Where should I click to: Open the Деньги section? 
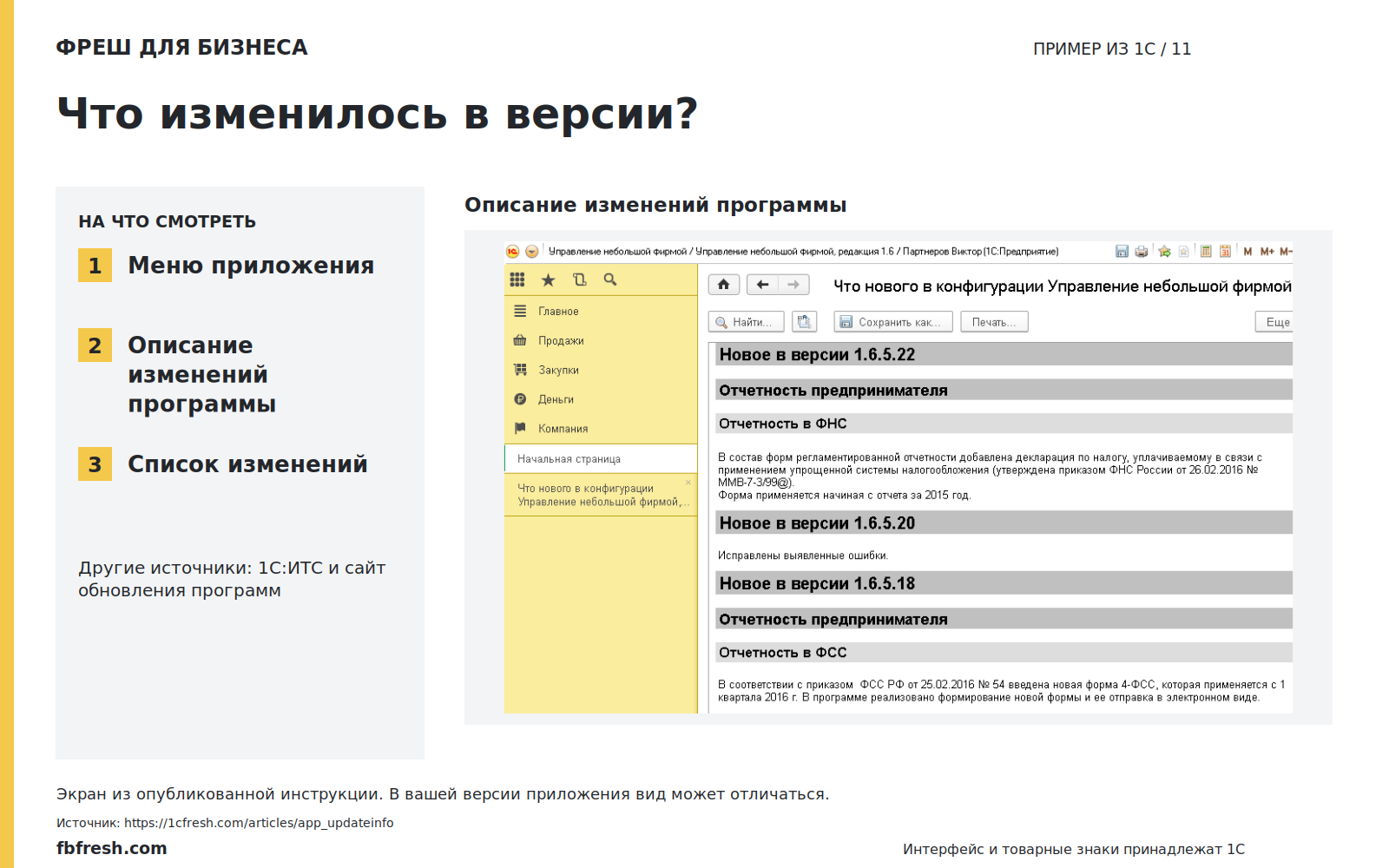tap(601, 399)
